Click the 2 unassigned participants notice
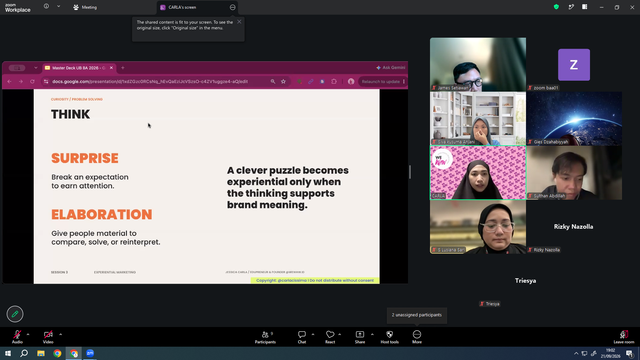This screenshot has height=360, width=640. point(417,315)
